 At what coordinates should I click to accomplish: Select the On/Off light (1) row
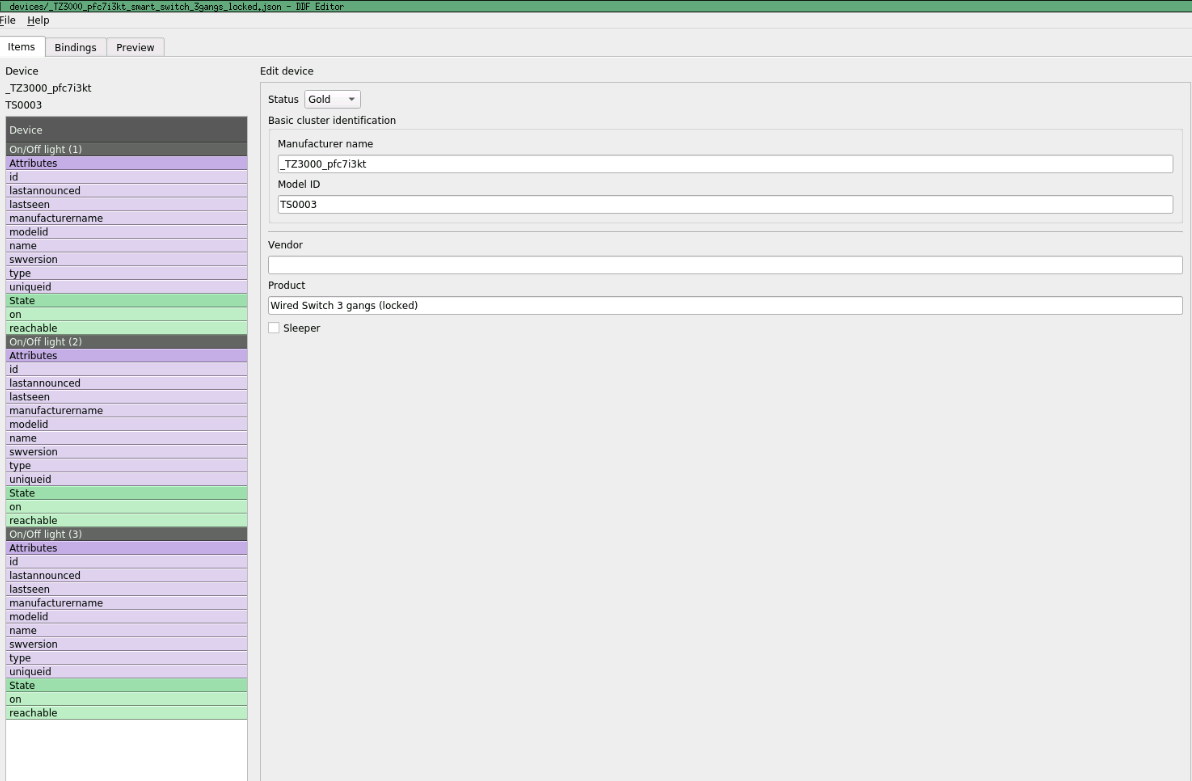point(126,150)
